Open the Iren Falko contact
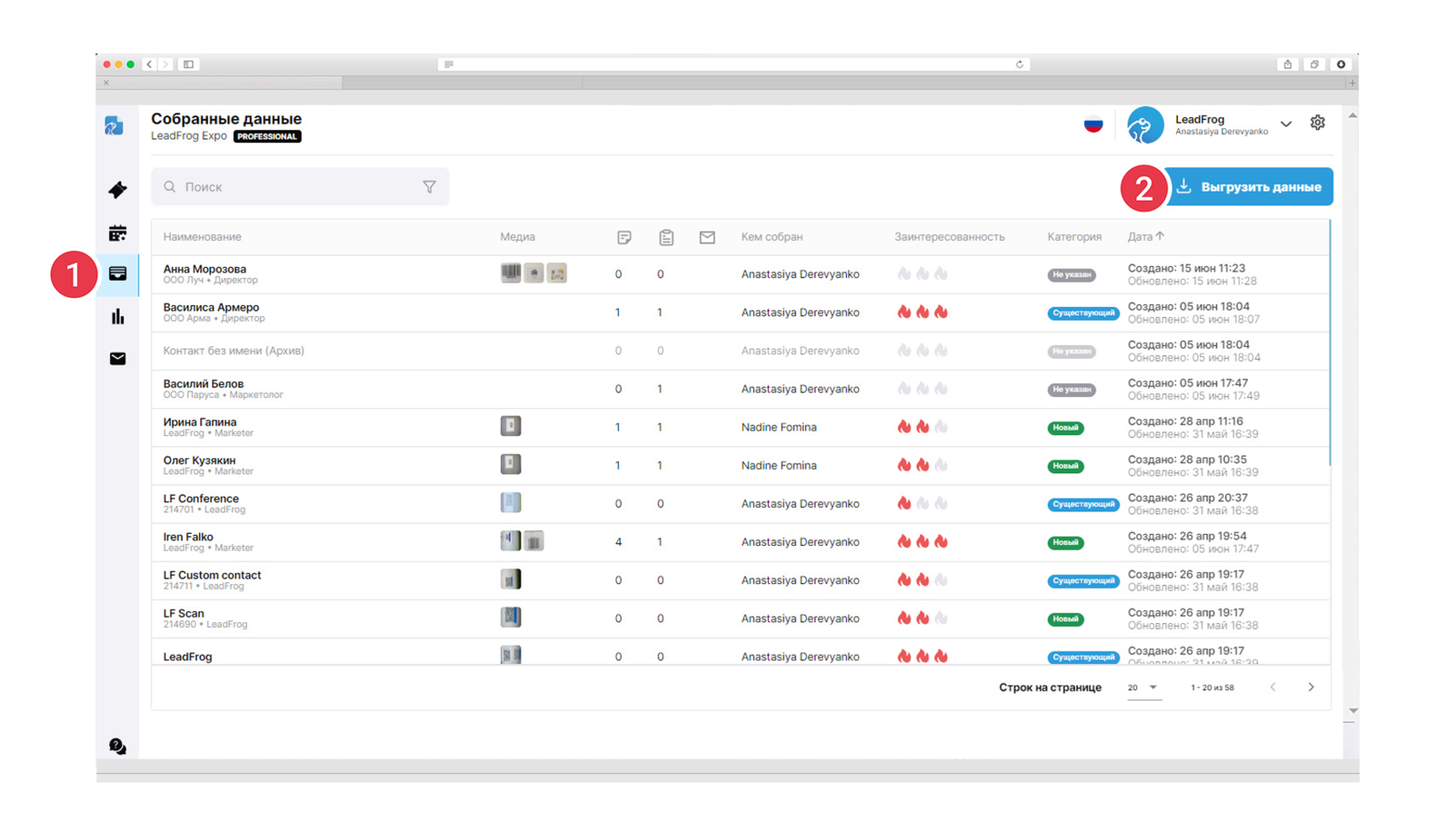This screenshot has height=832, width=1456. pyautogui.click(x=188, y=536)
